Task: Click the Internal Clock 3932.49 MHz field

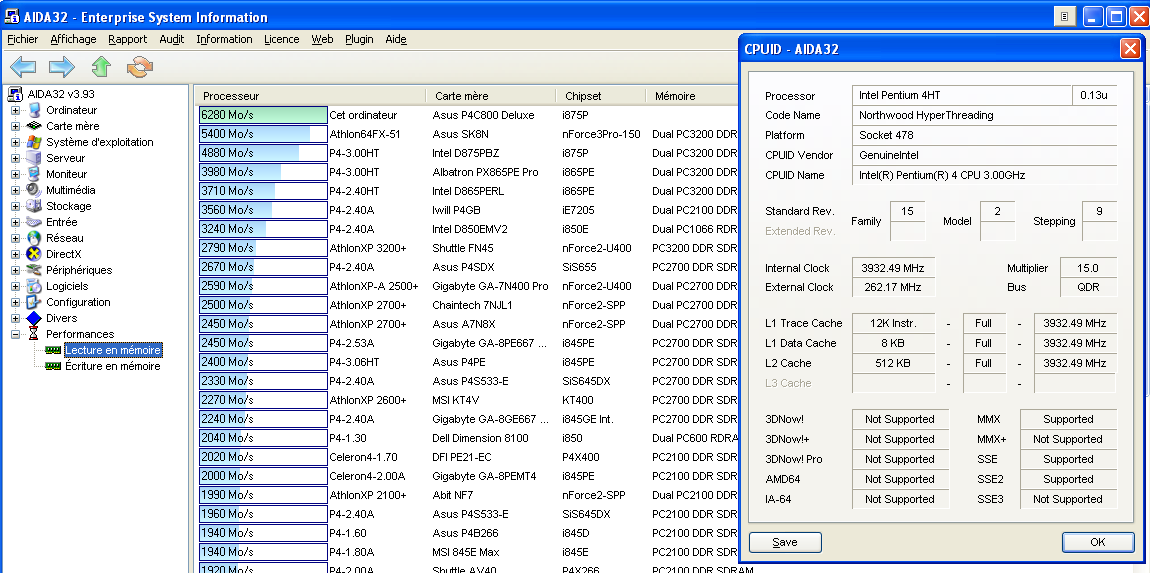Action: 893,268
